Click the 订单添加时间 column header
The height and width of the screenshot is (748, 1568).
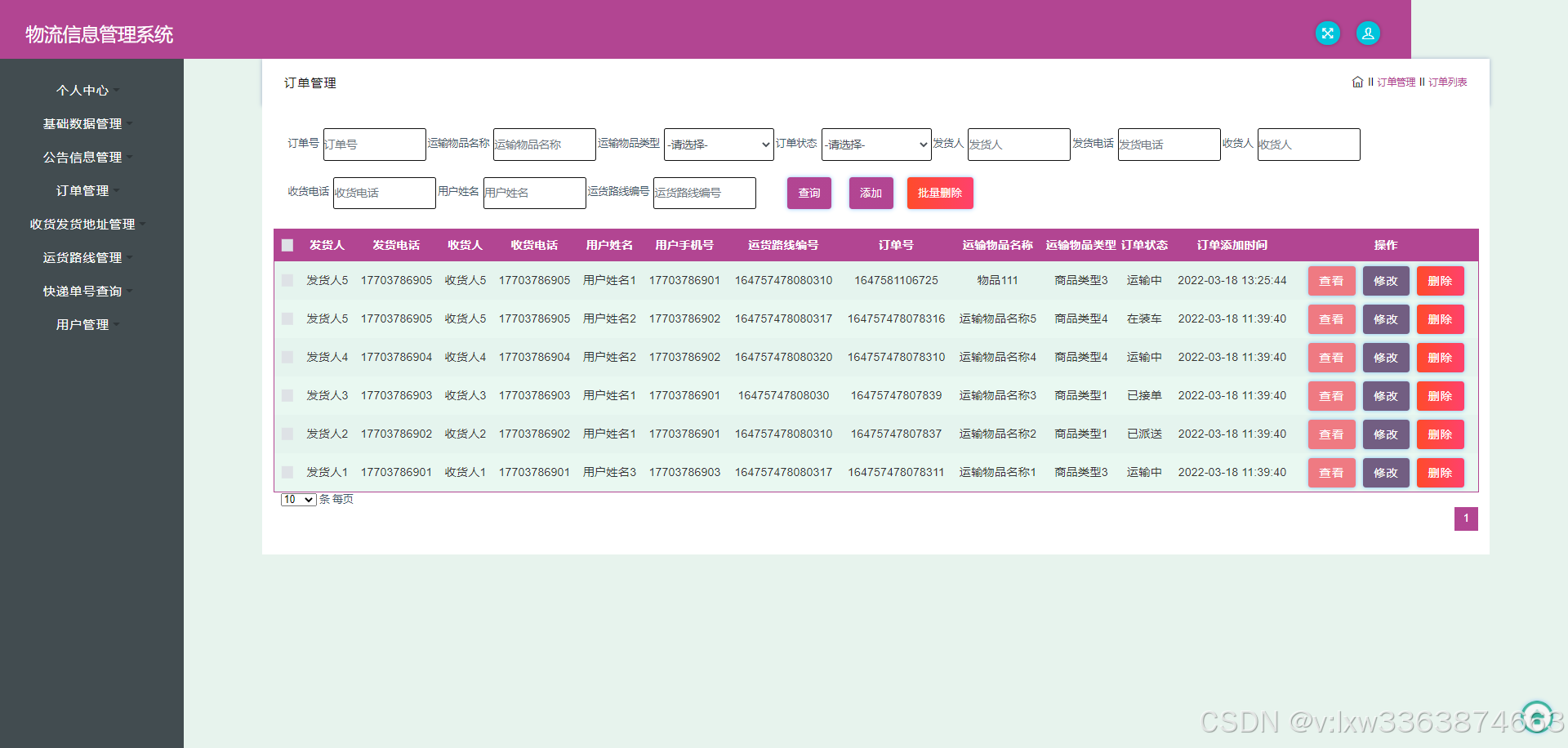click(1232, 245)
